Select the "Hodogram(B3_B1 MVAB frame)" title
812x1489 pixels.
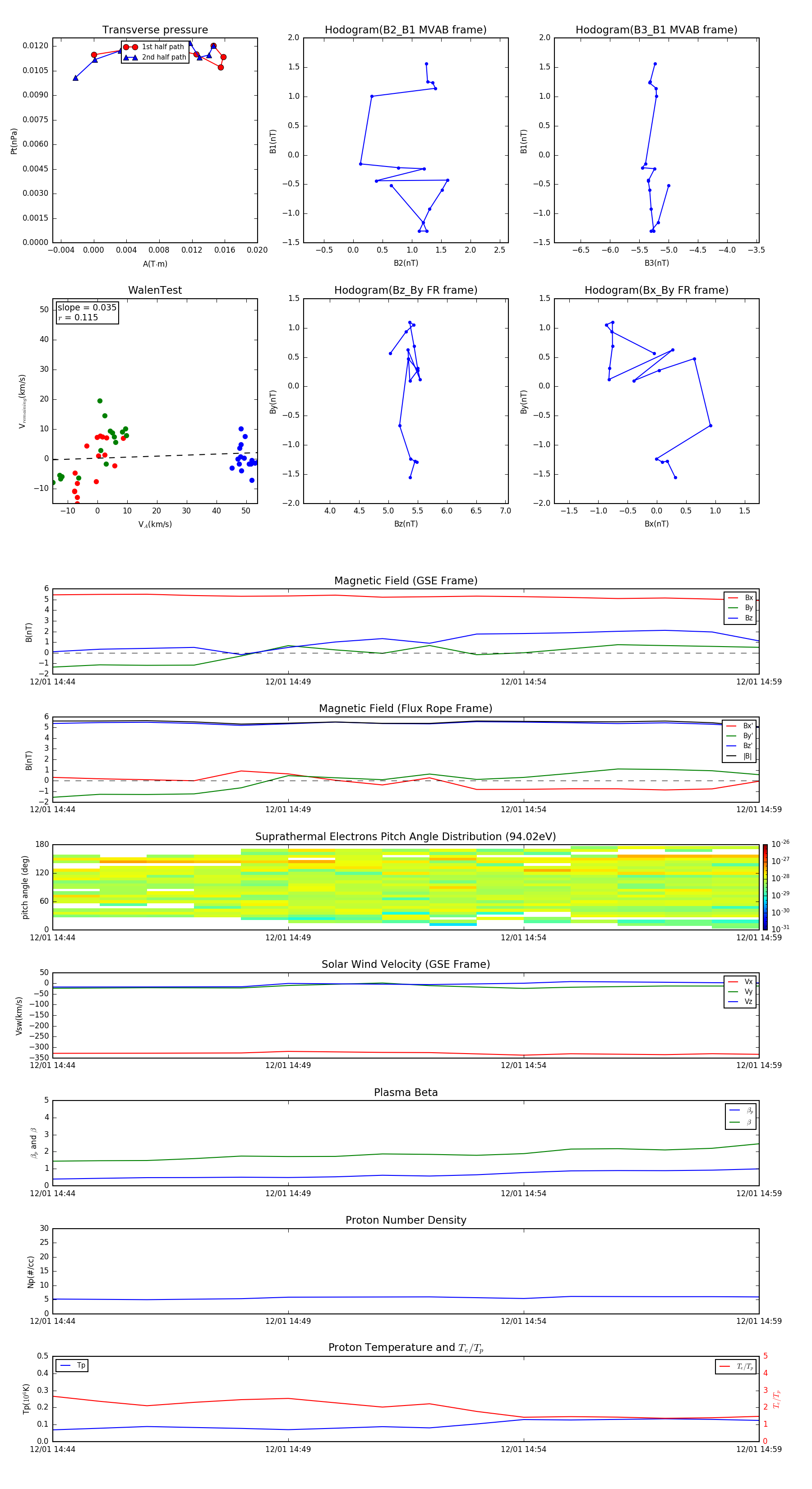click(656, 30)
